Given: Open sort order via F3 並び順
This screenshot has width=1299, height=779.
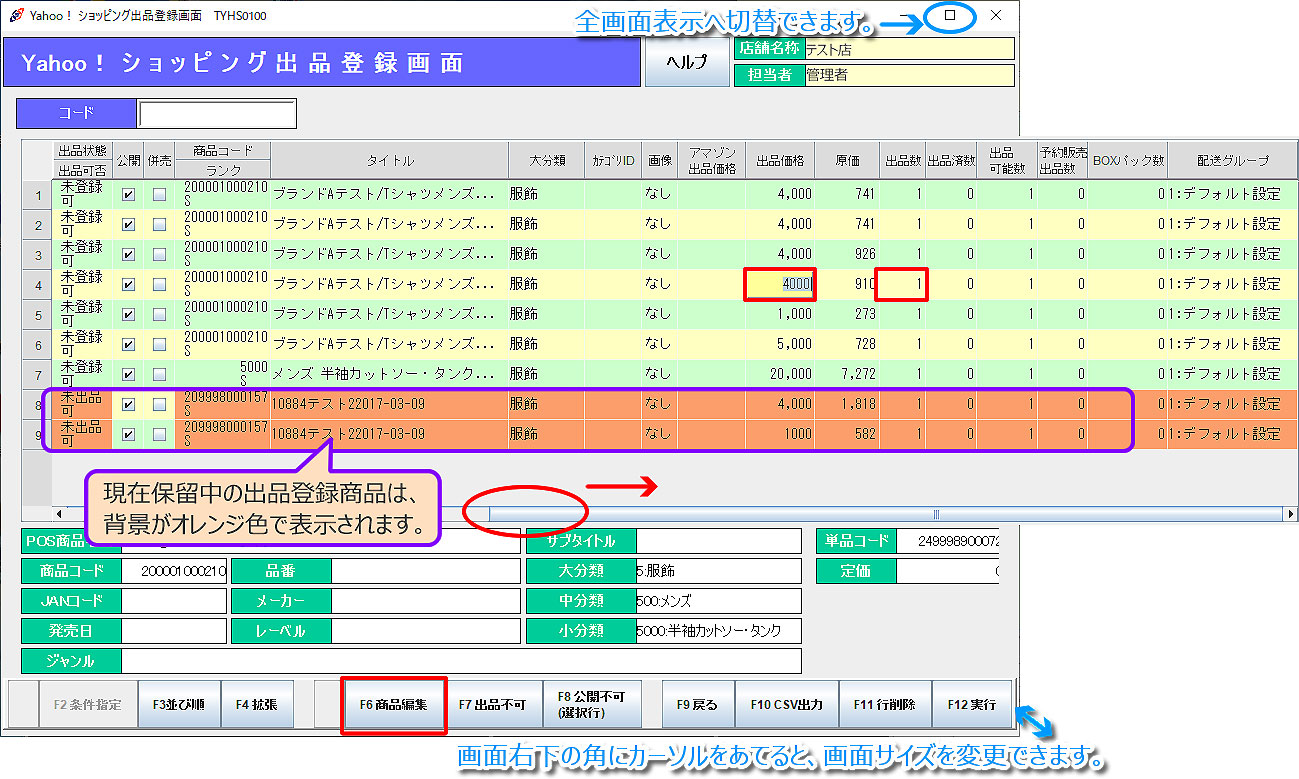Looking at the screenshot, I should [x=179, y=705].
